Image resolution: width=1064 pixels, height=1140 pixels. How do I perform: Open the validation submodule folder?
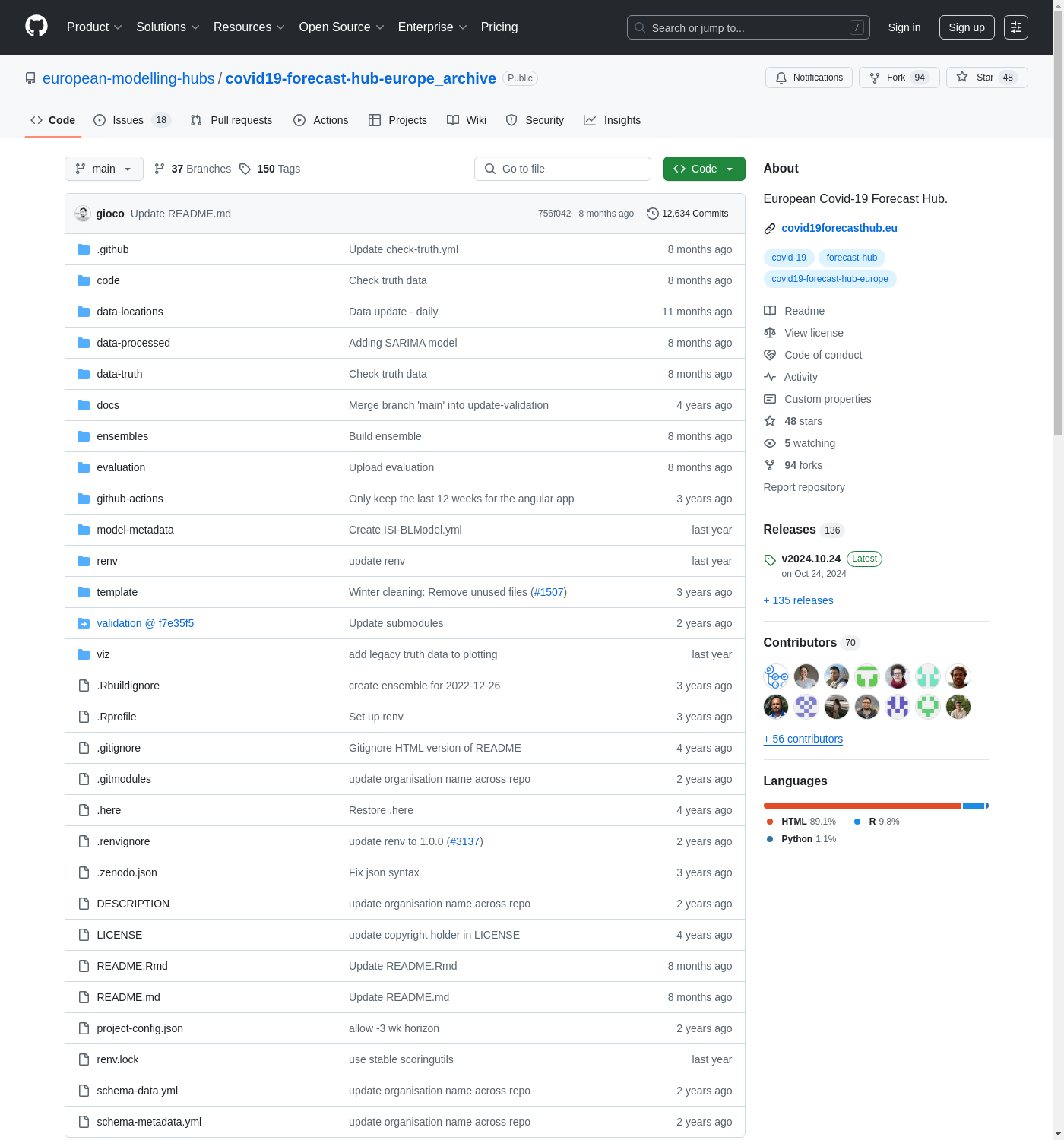click(x=144, y=623)
